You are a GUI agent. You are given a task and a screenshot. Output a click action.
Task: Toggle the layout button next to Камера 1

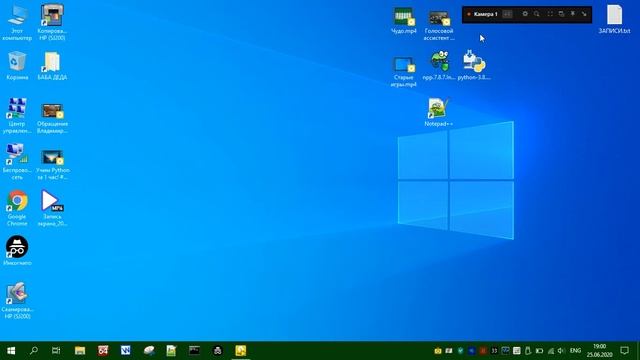coord(507,14)
